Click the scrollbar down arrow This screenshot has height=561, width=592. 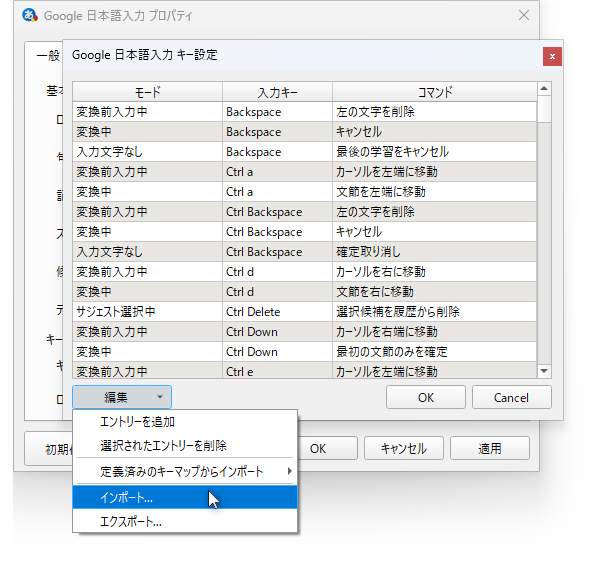click(x=544, y=371)
